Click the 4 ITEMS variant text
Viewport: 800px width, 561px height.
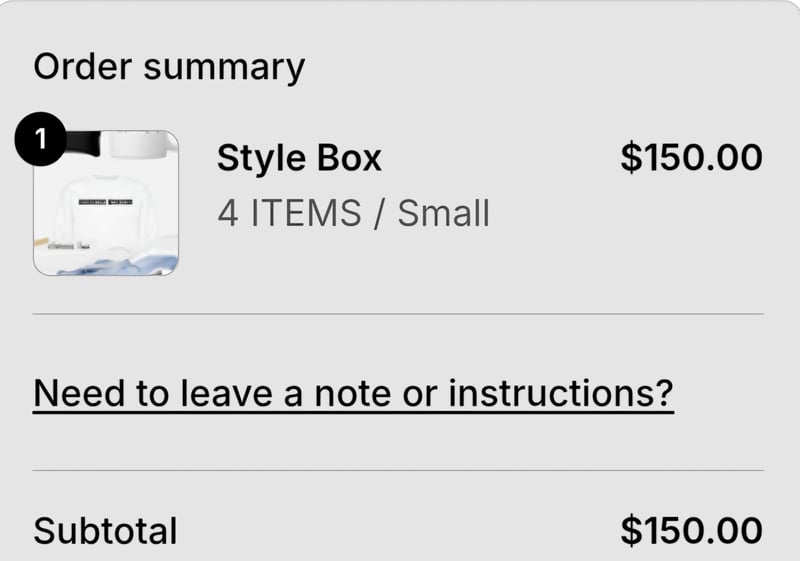coord(289,212)
